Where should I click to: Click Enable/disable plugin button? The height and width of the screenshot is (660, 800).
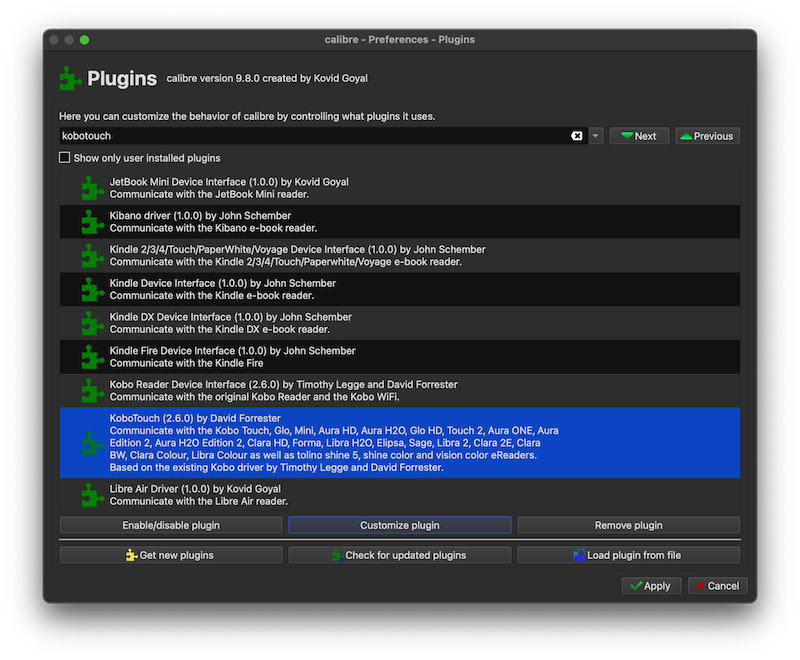click(x=171, y=525)
